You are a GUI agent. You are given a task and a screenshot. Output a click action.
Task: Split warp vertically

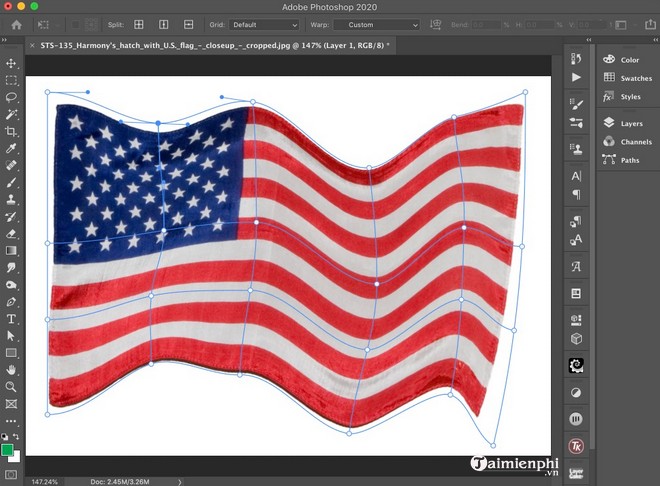164,25
